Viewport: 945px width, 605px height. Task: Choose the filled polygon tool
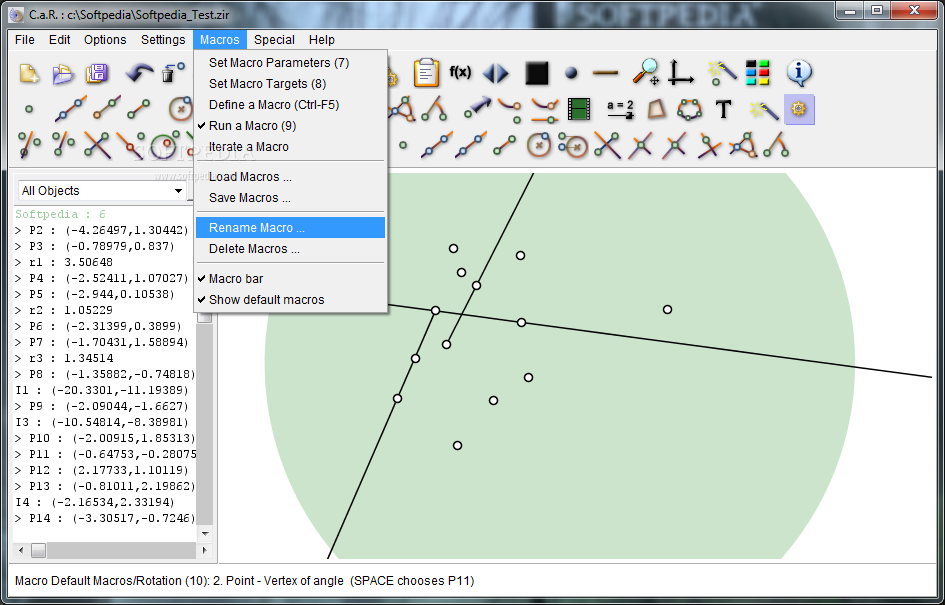coord(657,109)
